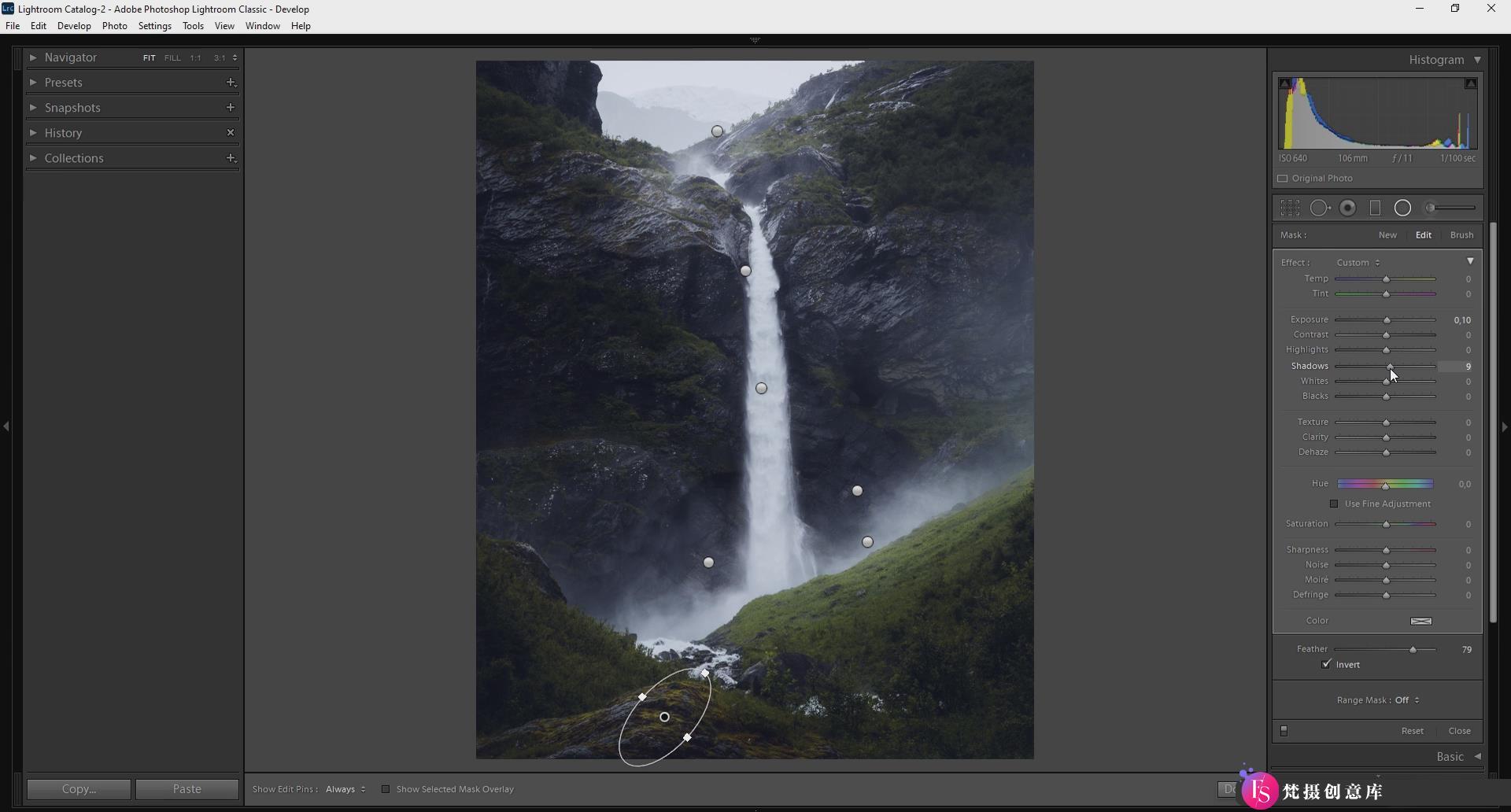Image resolution: width=1511 pixels, height=812 pixels.
Task: Open the View menu
Action: pyautogui.click(x=224, y=26)
